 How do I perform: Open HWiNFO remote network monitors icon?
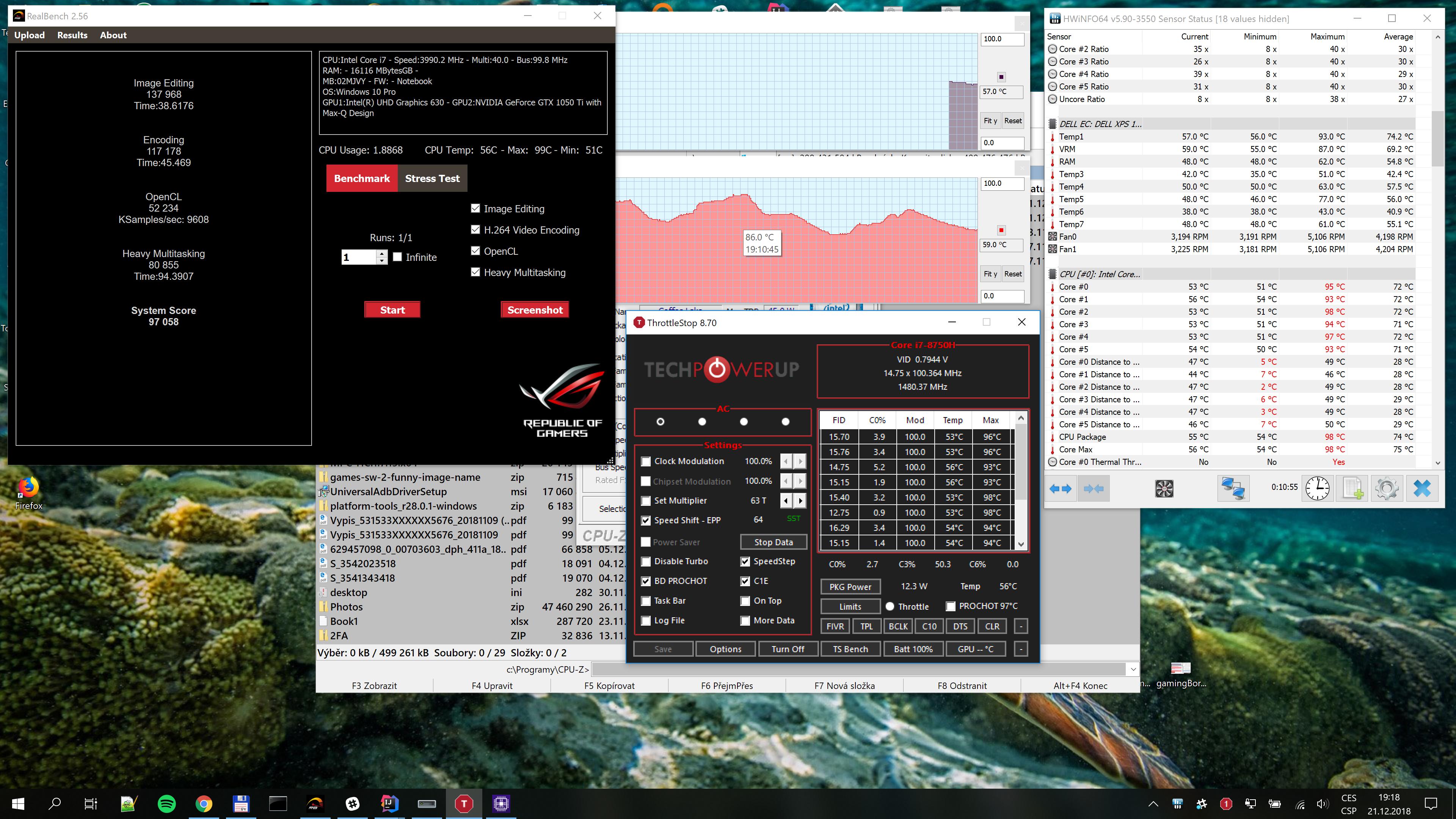pos(1233,488)
